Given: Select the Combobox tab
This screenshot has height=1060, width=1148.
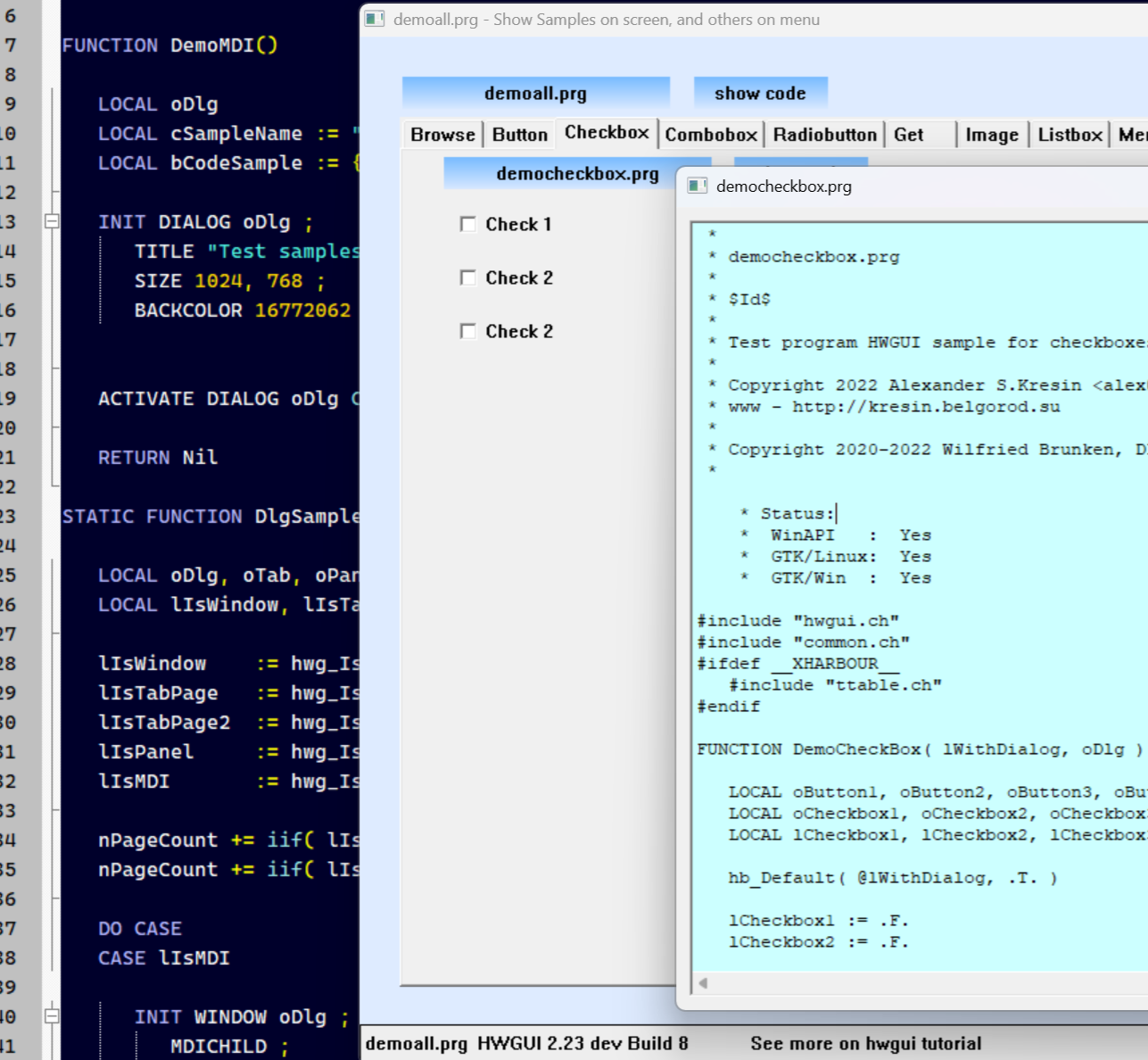Looking at the screenshot, I should point(711,135).
